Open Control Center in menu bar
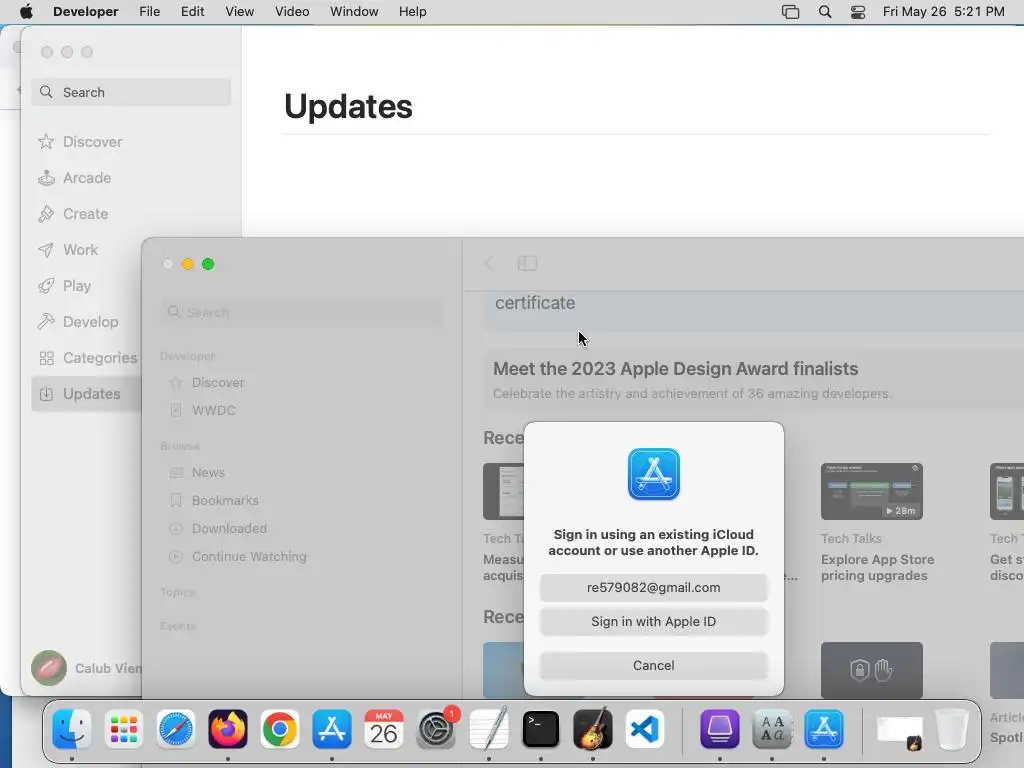Screen dimensions: 1024x768 [857, 12]
